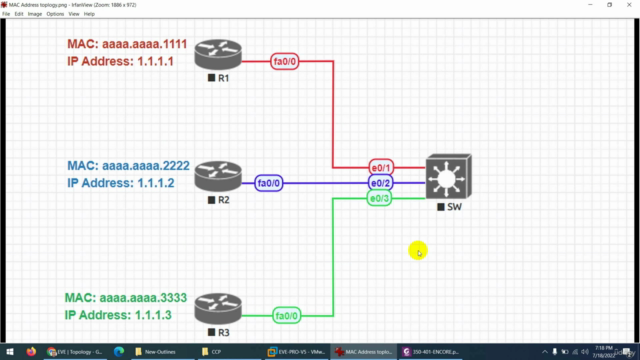
Task: Click the IrfanView title bar icon
Action: [4, 5]
